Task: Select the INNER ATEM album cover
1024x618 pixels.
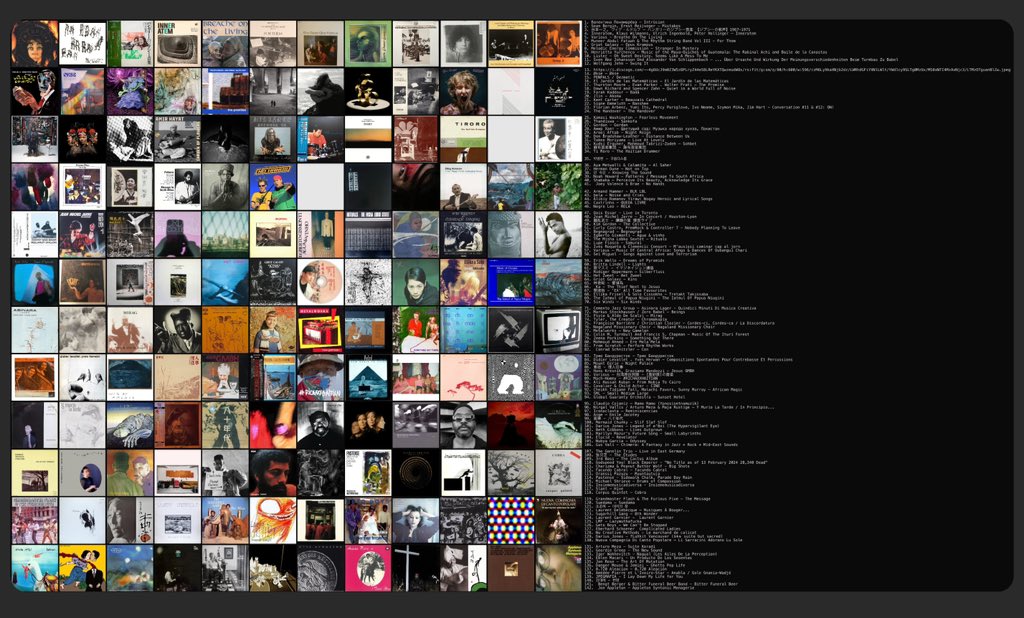Action: 178,44
